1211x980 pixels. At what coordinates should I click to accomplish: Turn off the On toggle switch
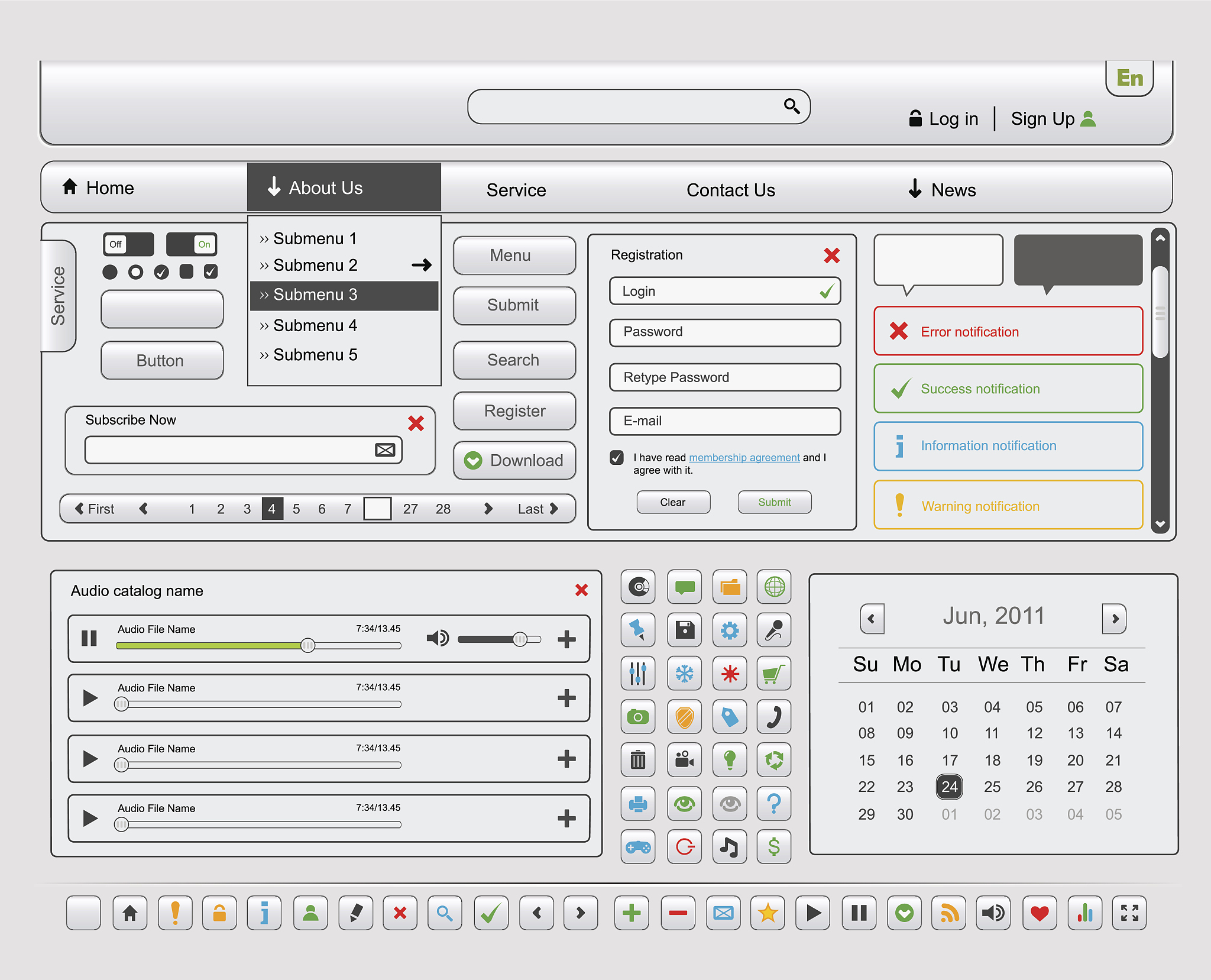tap(192, 244)
